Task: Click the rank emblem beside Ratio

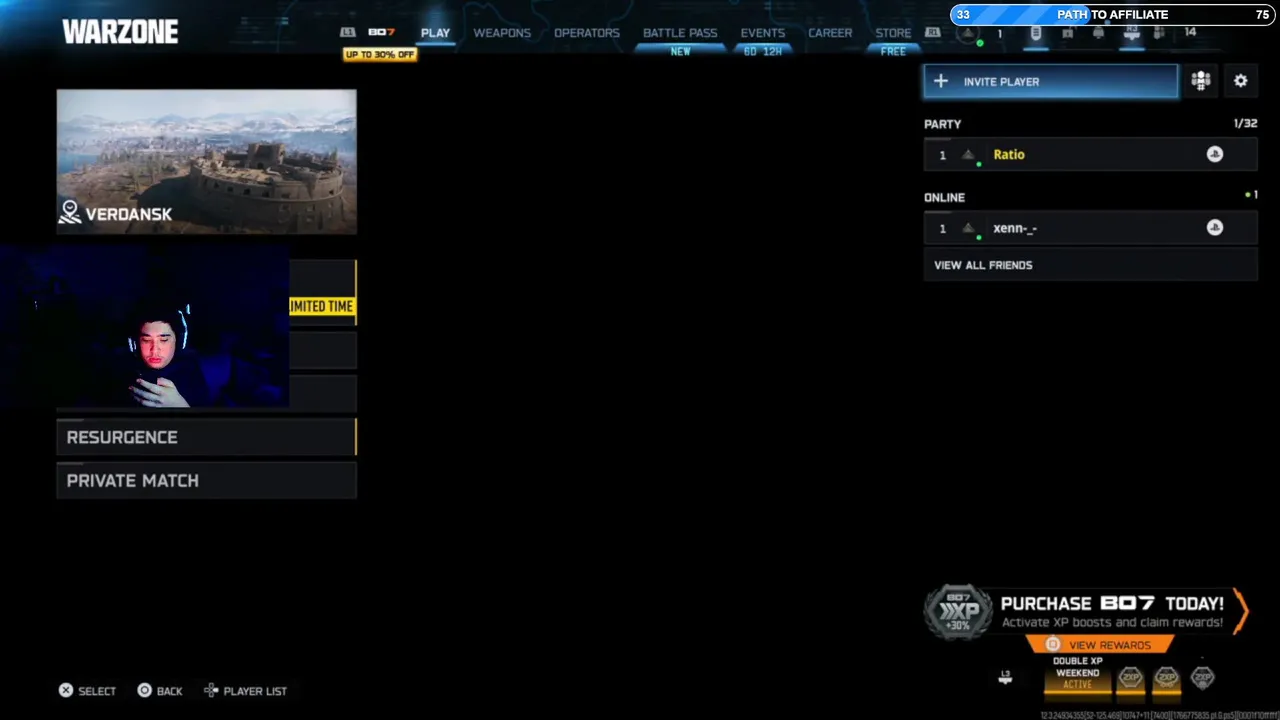Action: point(968,155)
